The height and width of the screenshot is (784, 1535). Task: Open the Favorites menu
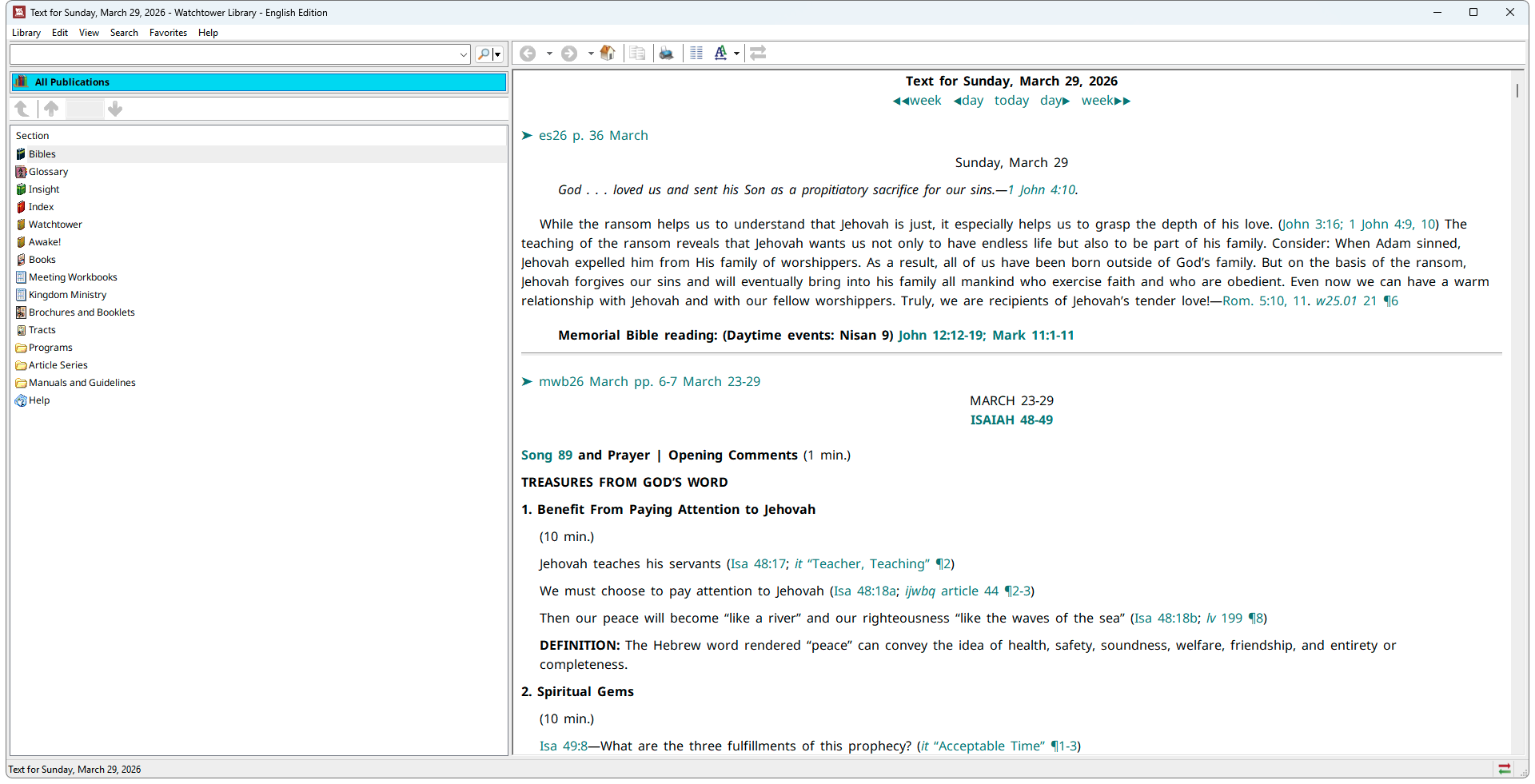tap(168, 33)
